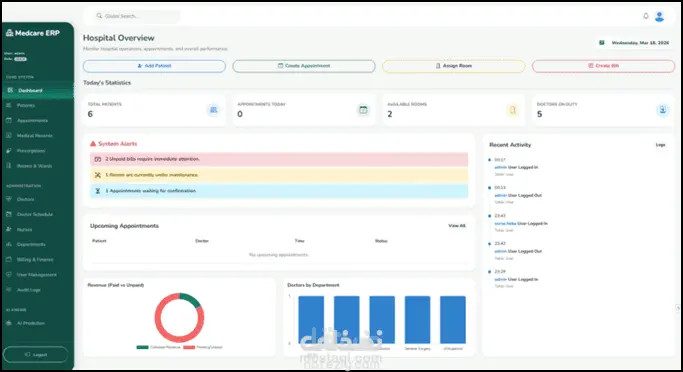Open Logs link in Recent Activity
The width and height of the screenshot is (683, 372).
point(660,145)
